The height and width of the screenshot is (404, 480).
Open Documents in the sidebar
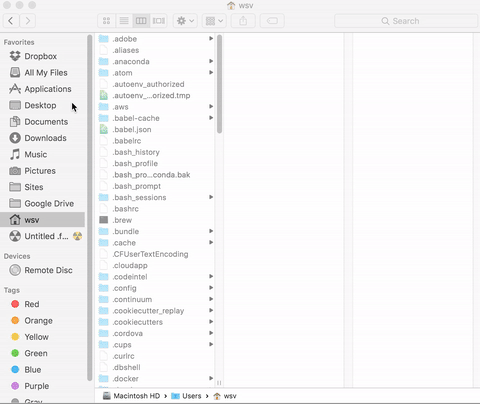pyautogui.click(x=42, y=122)
